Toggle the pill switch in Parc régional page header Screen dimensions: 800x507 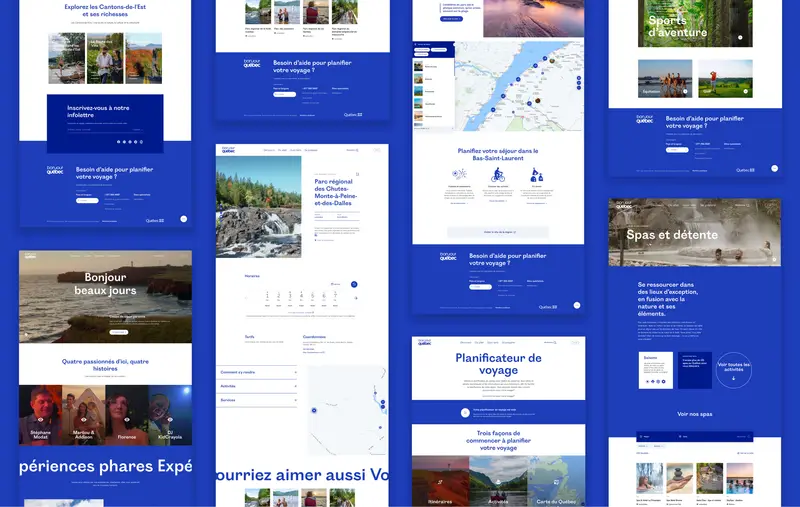(x=377, y=150)
